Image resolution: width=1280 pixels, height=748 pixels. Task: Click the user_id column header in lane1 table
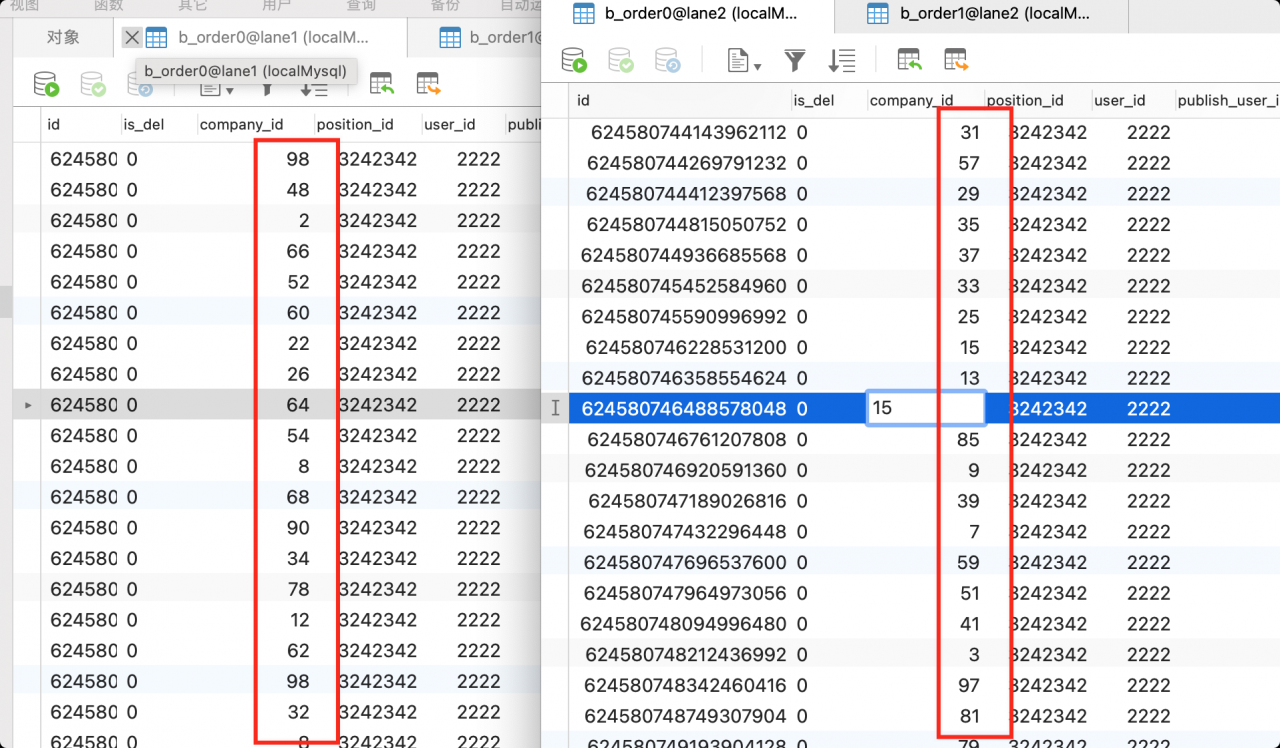pos(450,125)
